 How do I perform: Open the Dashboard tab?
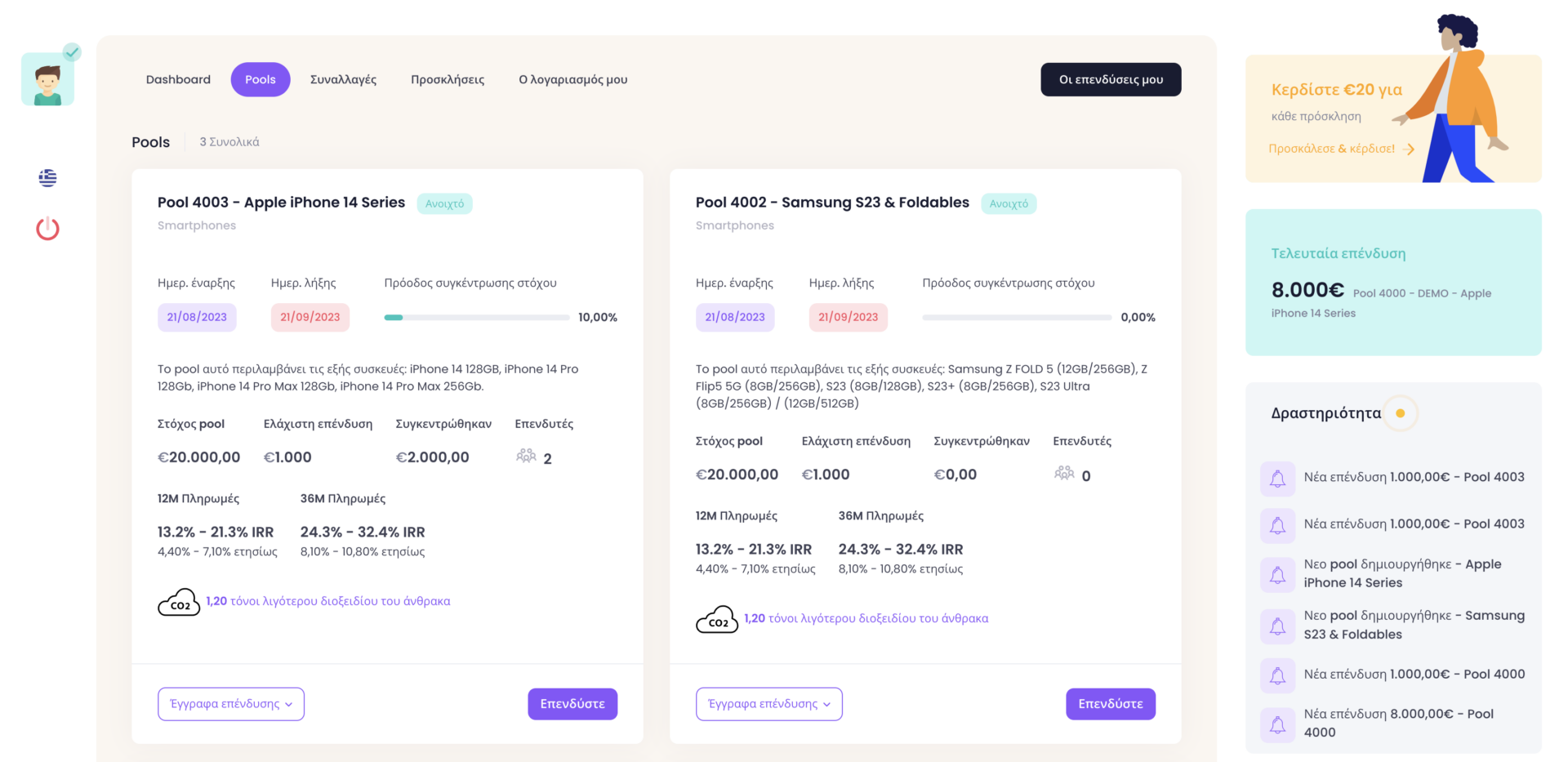(x=178, y=79)
